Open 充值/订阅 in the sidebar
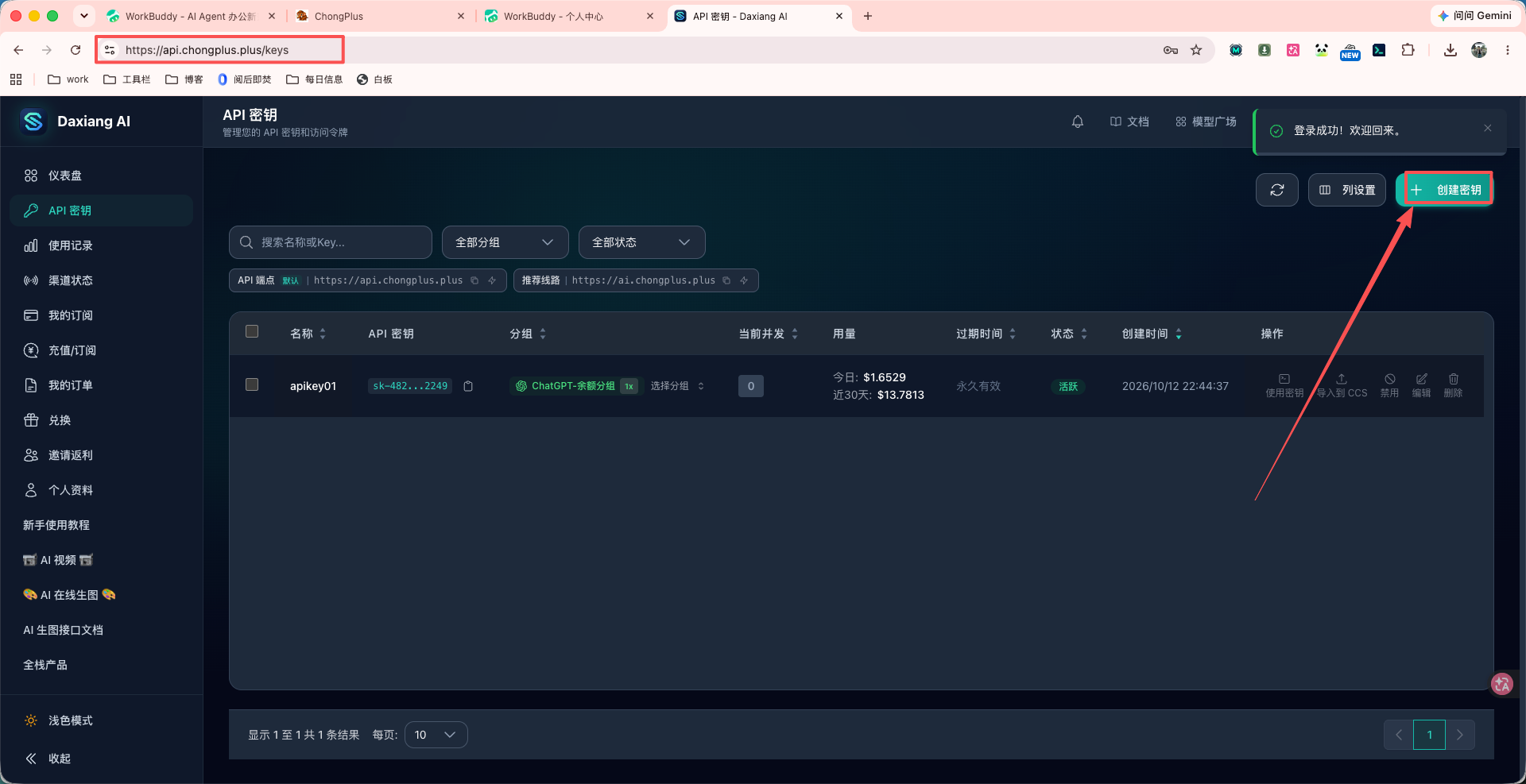 (101, 350)
